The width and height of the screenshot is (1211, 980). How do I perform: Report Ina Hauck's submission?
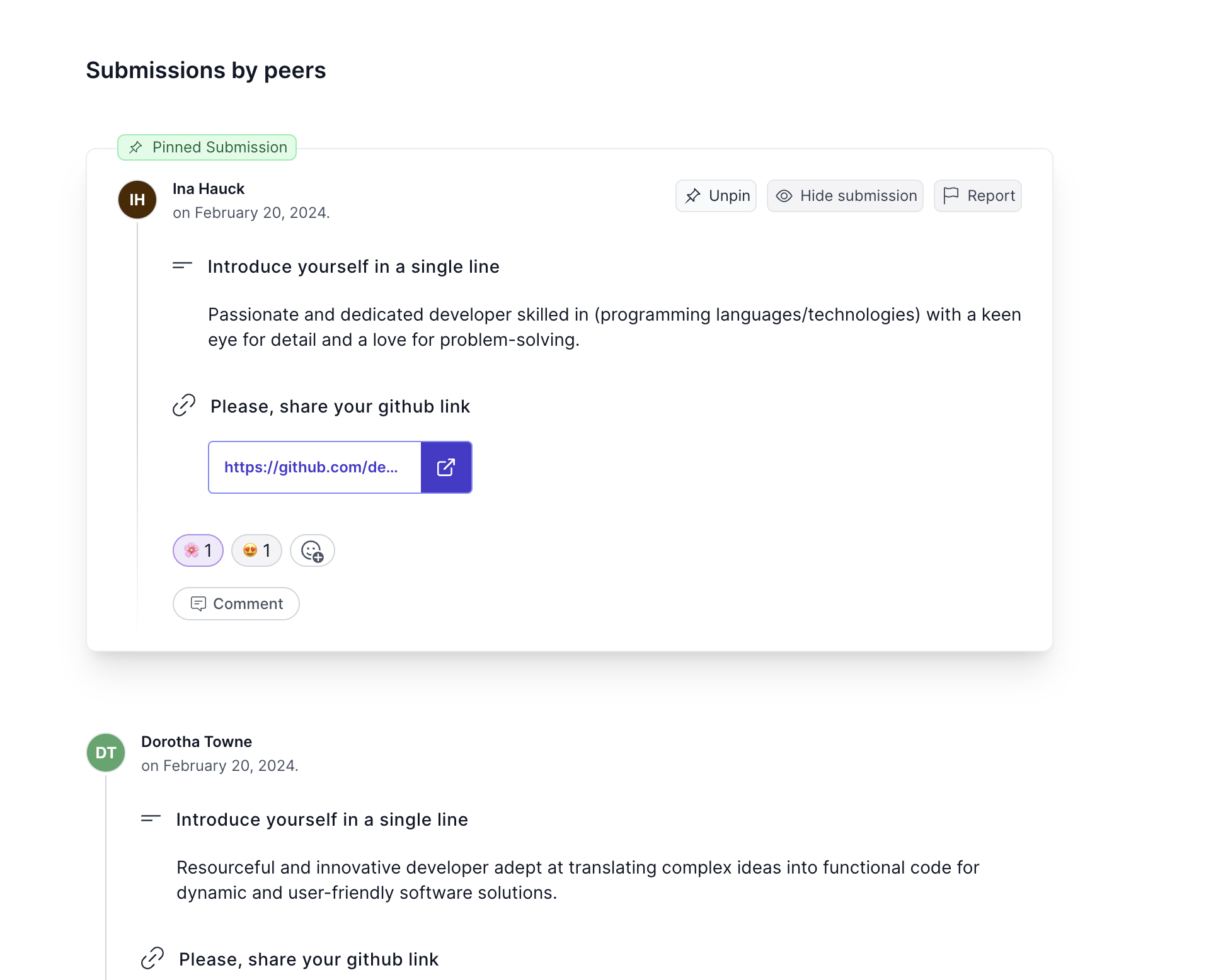point(978,196)
